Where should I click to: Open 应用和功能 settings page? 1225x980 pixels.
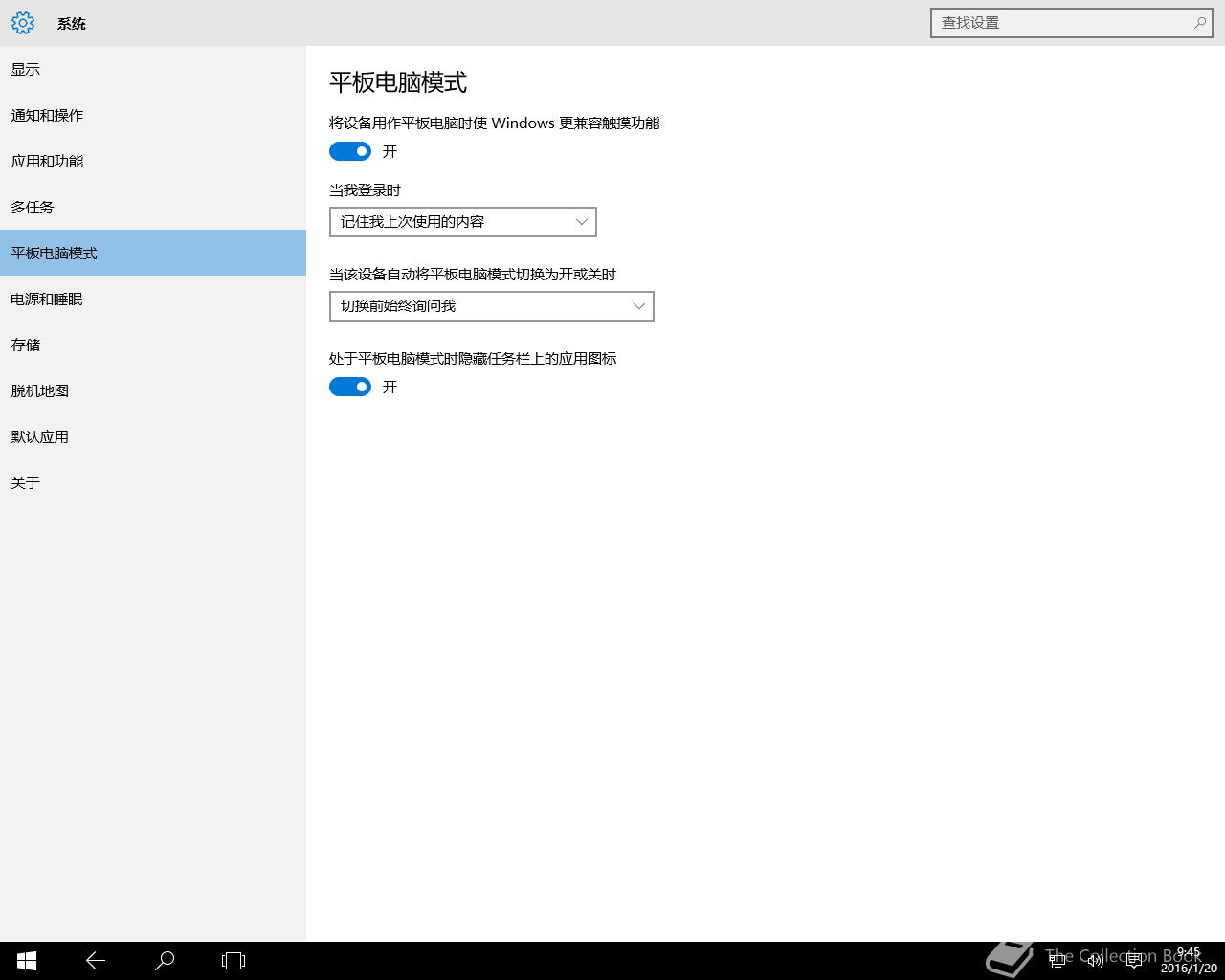pos(153,161)
